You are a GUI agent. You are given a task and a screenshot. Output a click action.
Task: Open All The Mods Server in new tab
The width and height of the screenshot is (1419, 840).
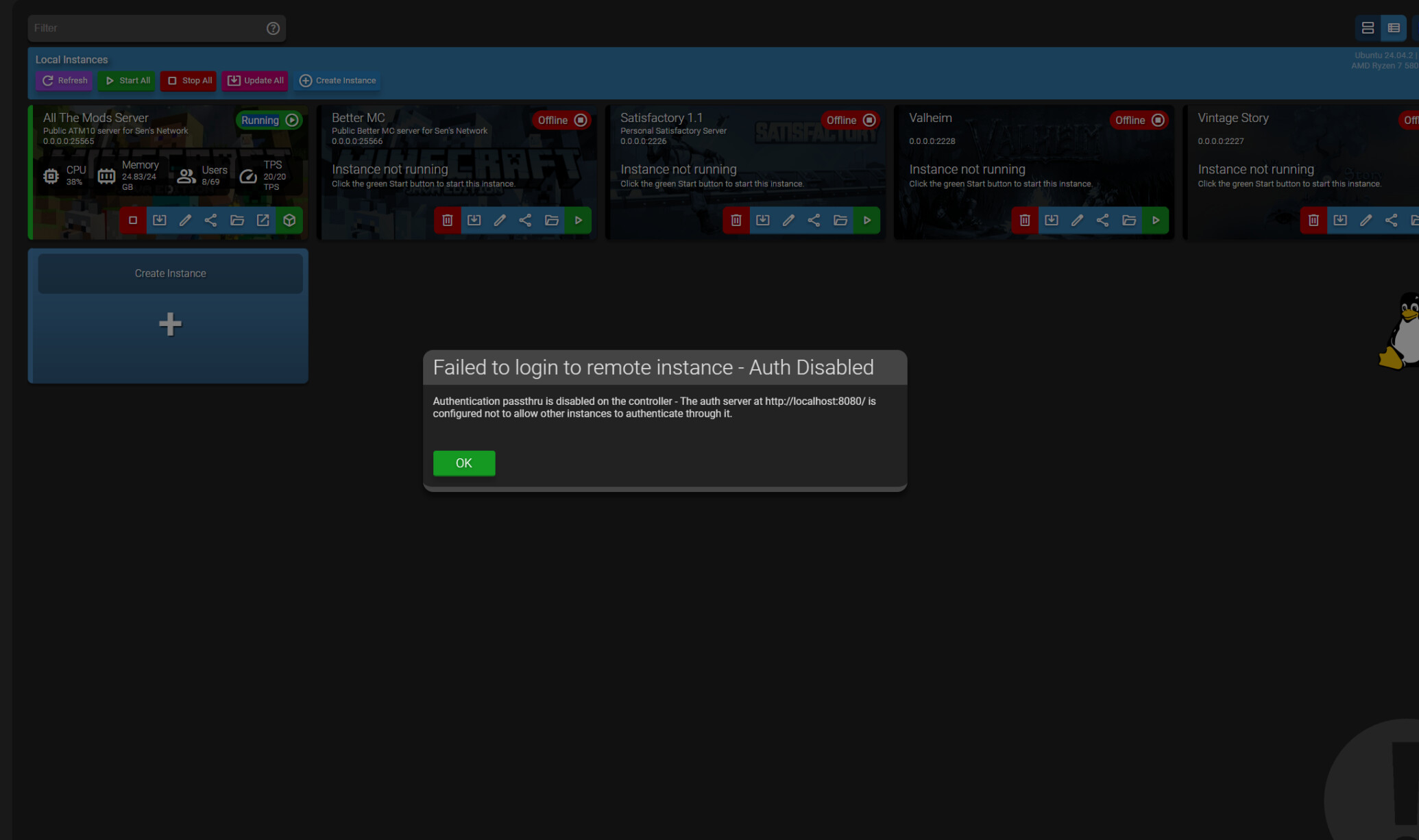(263, 221)
